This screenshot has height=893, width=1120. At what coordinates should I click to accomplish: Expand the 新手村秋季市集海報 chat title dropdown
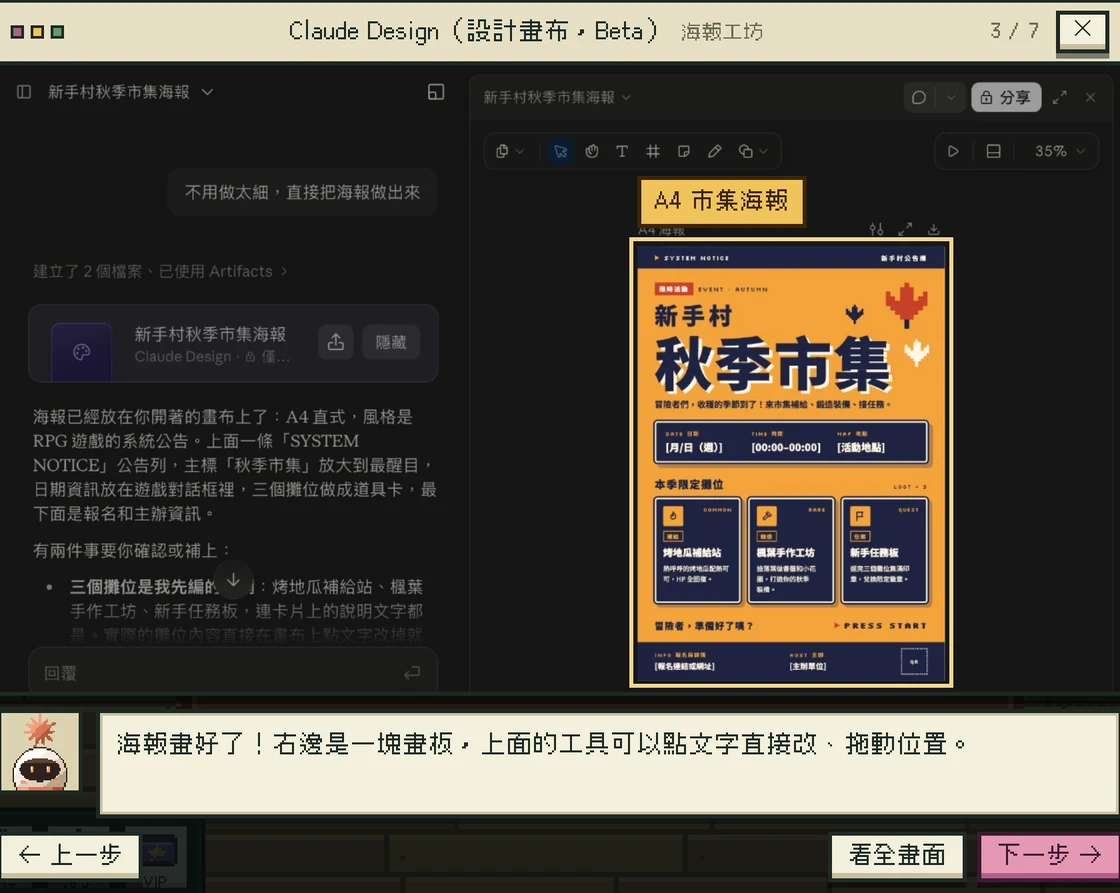click(207, 91)
